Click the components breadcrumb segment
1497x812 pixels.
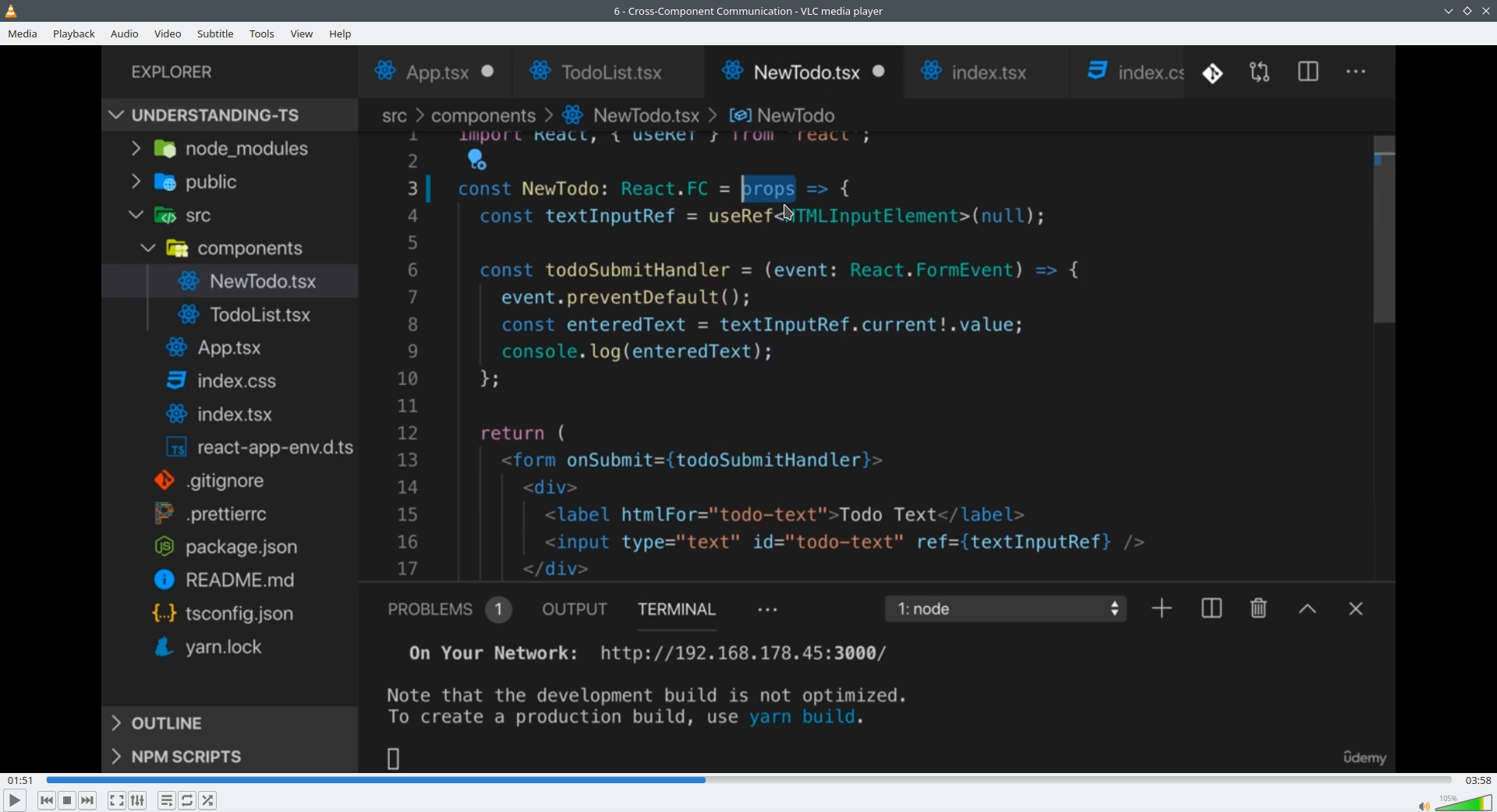point(483,116)
